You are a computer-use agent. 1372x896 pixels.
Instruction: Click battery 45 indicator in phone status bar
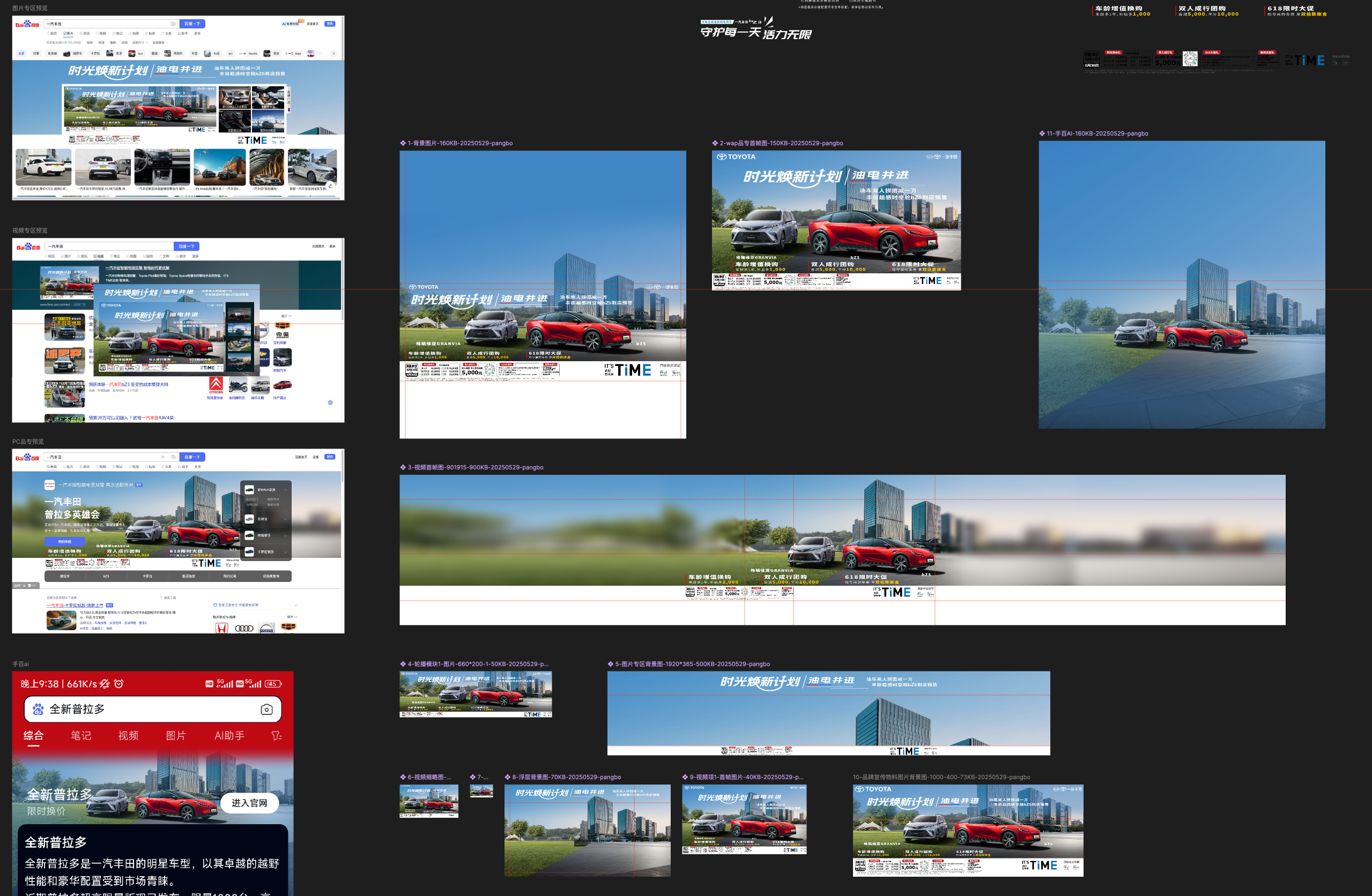click(x=273, y=684)
